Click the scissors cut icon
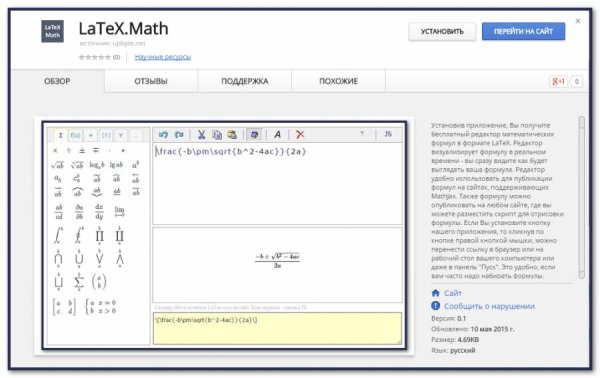 [201, 134]
